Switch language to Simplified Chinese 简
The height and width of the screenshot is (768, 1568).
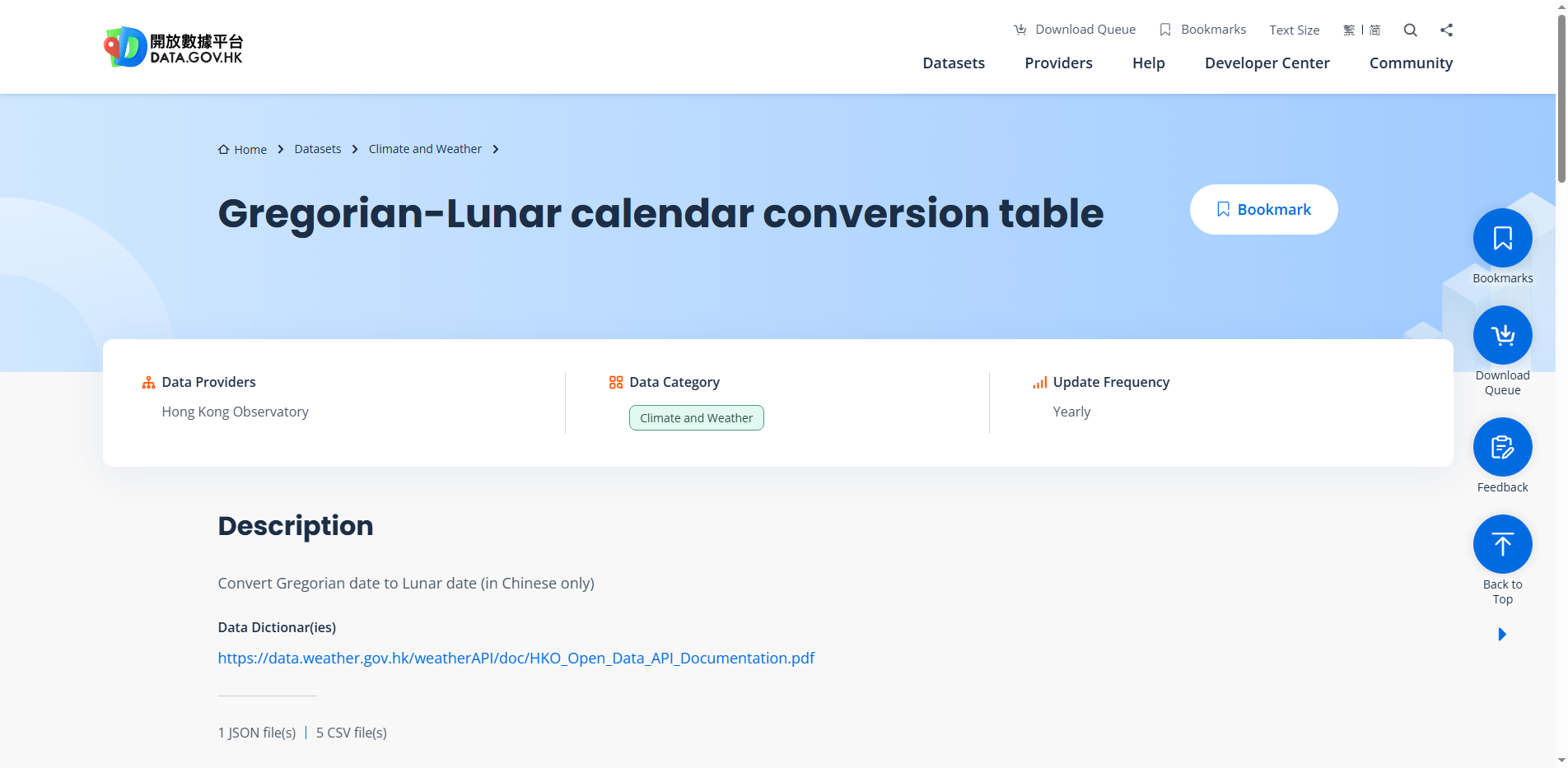(1374, 30)
